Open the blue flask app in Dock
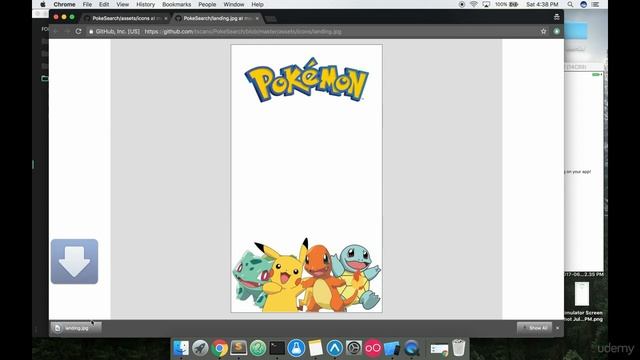This screenshot has width=640, height=360. (x=296, y=348)
